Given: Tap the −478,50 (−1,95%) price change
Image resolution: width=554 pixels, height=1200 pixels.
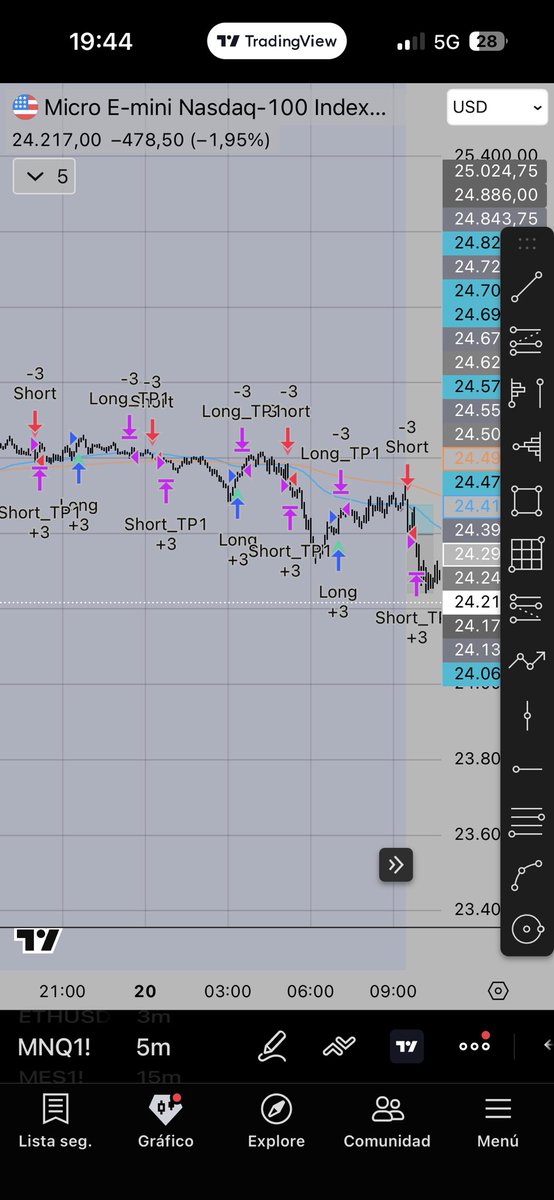Looking at the screenshot, I should point(190,140).
